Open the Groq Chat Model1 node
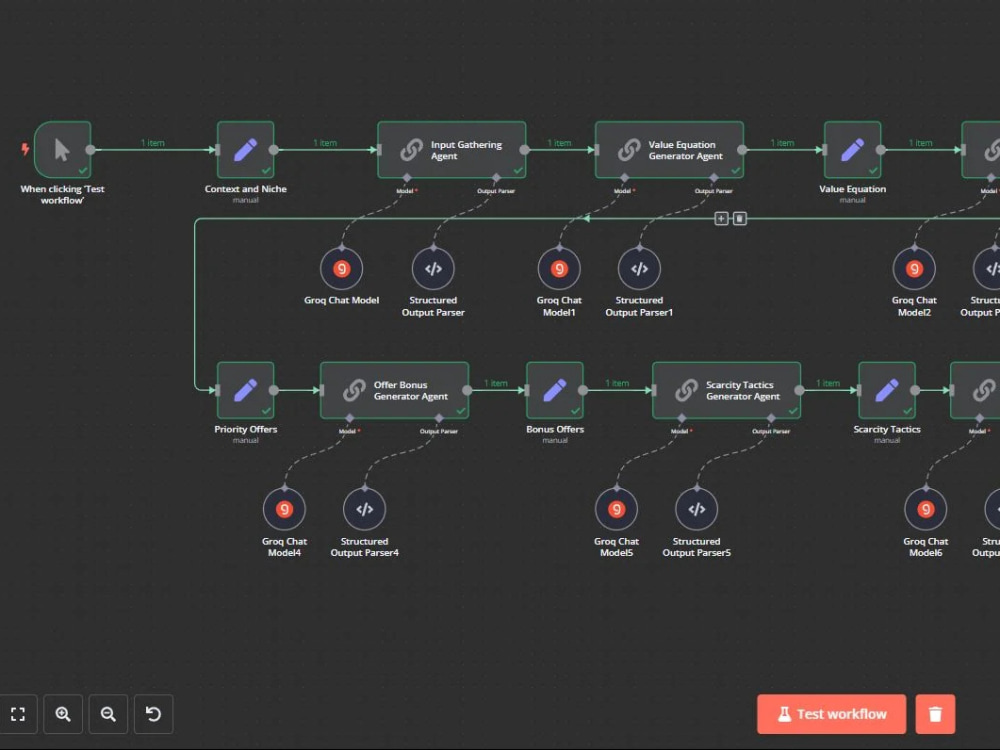 coord(559,268)
